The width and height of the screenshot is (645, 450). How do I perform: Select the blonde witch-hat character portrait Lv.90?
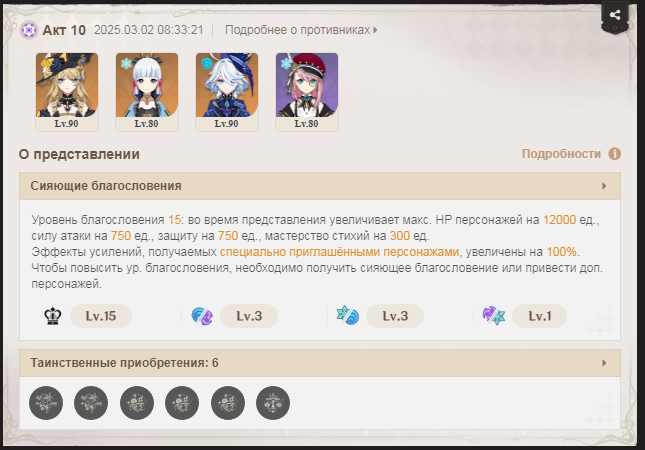click(x=67, y=92)
